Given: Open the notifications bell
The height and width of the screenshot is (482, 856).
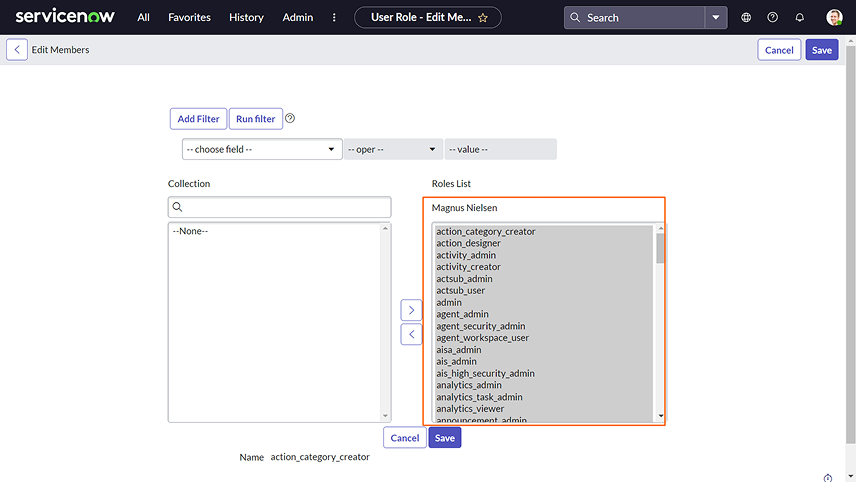Looking at the screenshot, I should pyautogui.click(x=799, y=17).
